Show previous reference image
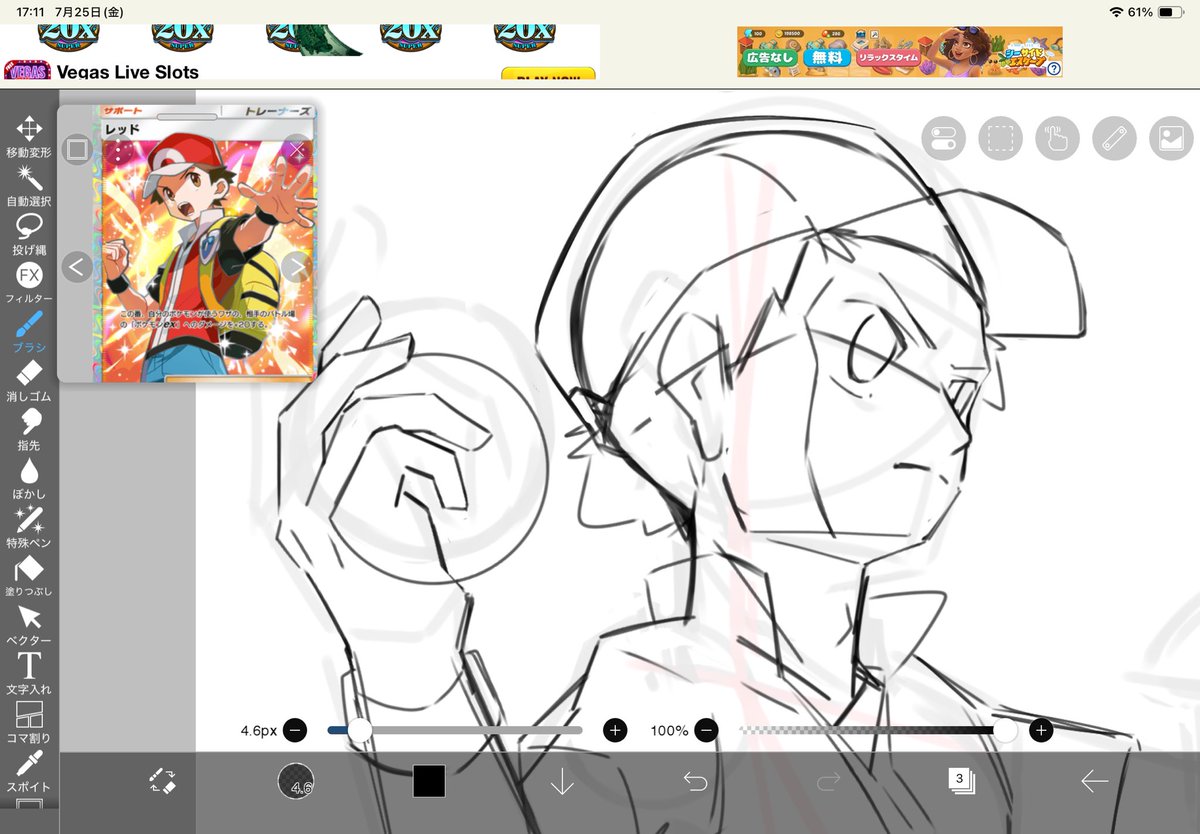1200x834 pixels. (77, 267)
